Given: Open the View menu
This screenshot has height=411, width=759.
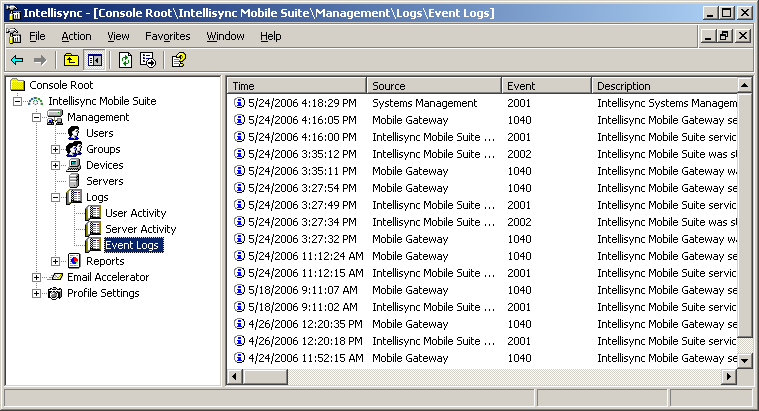Looking at the screenshot, I should [x=118, y=36].
